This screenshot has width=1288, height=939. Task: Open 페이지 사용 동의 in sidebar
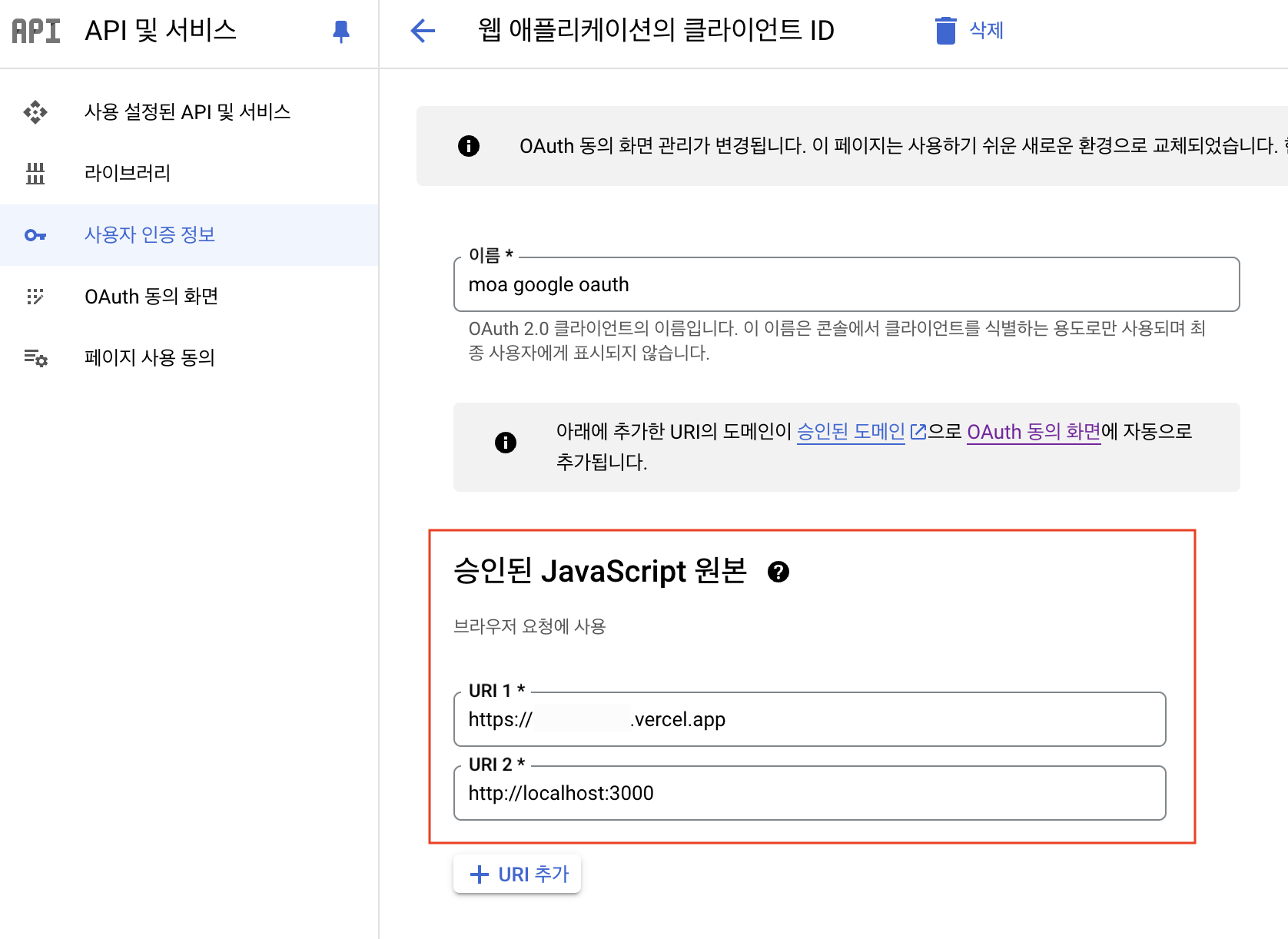coord(188,358)
